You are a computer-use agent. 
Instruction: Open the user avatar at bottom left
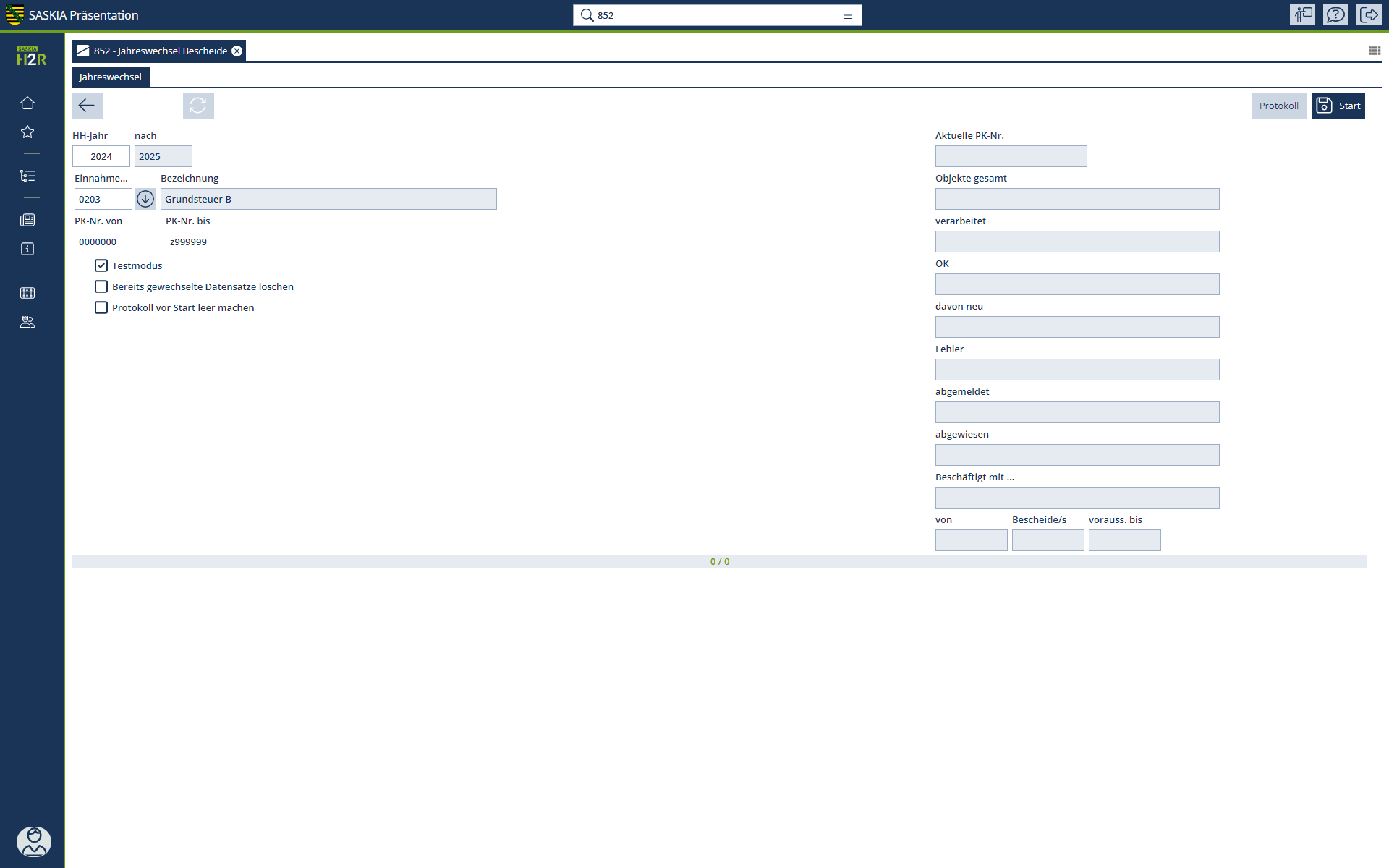pos(33,842)
